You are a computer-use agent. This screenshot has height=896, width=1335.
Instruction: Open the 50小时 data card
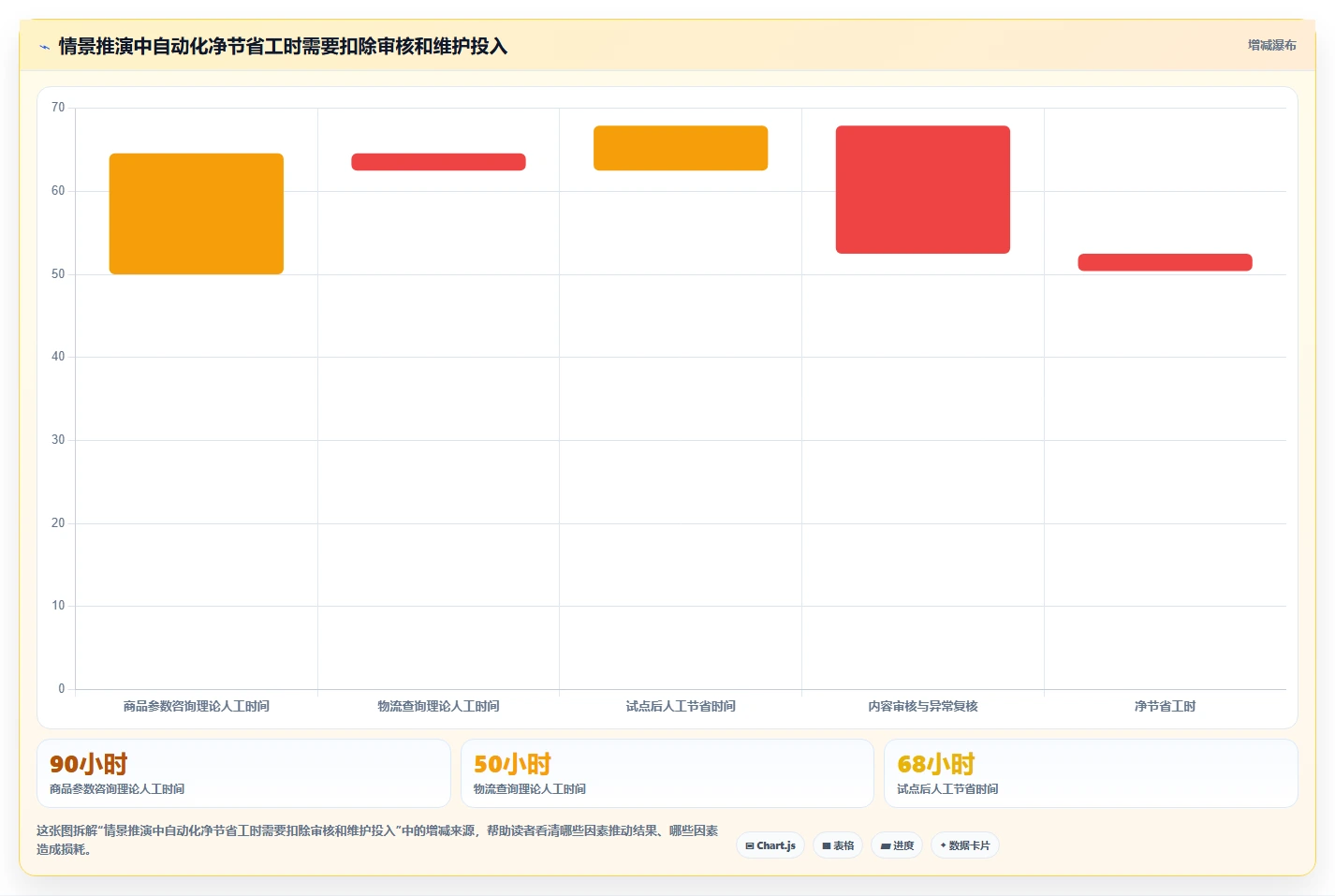click(667, 773)
